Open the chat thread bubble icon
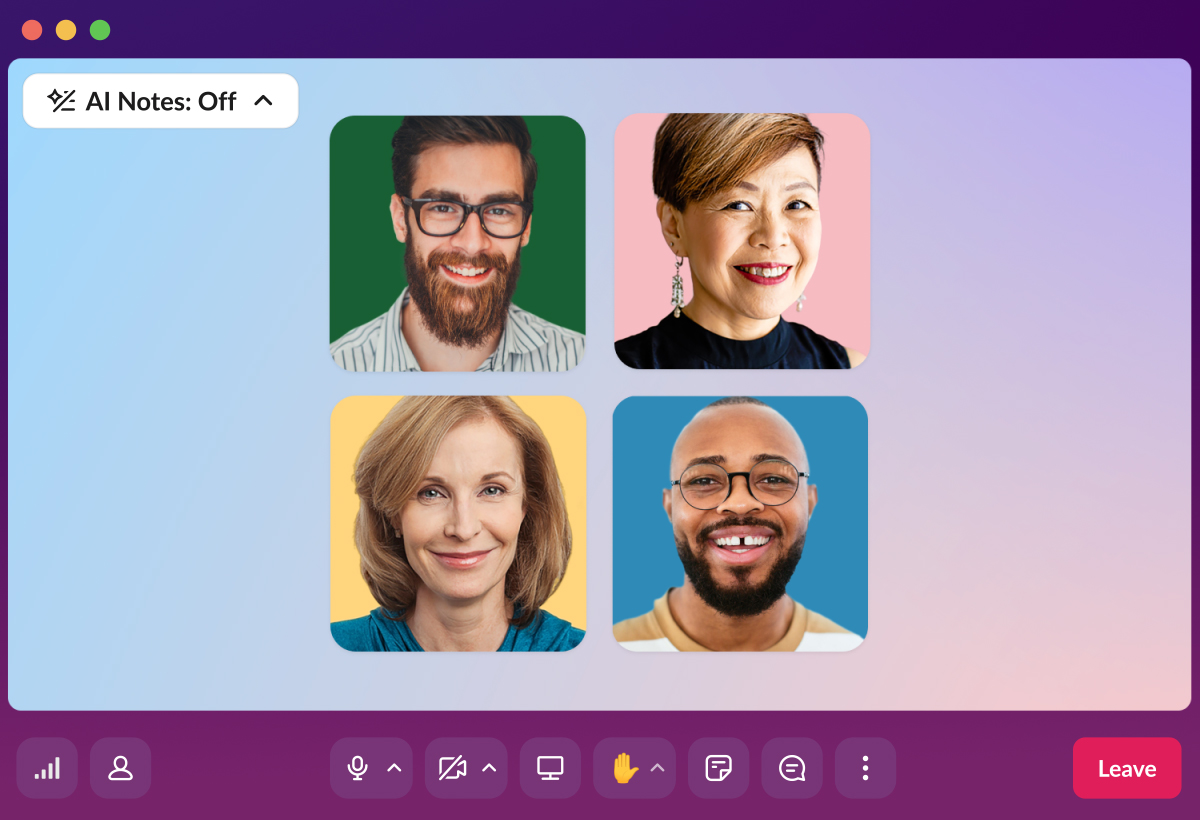 click(792, 768)
